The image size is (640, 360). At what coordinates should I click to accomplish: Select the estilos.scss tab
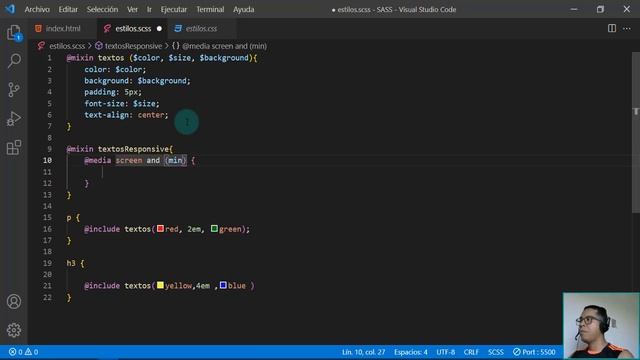pos(133,29)
